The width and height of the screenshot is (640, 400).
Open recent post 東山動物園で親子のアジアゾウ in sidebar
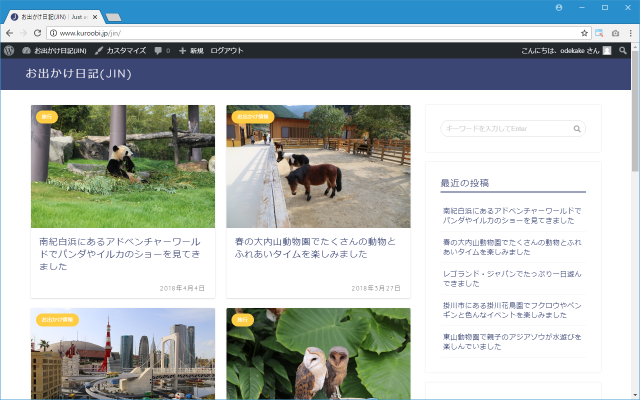click(x=512, y=342)
